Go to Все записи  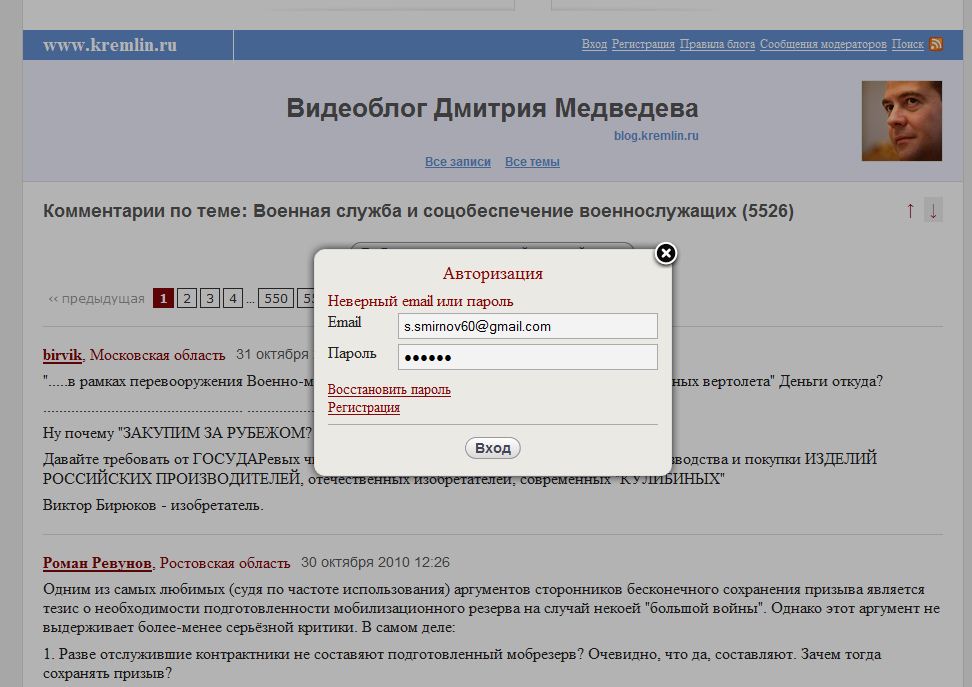click(x=458, y=162)
